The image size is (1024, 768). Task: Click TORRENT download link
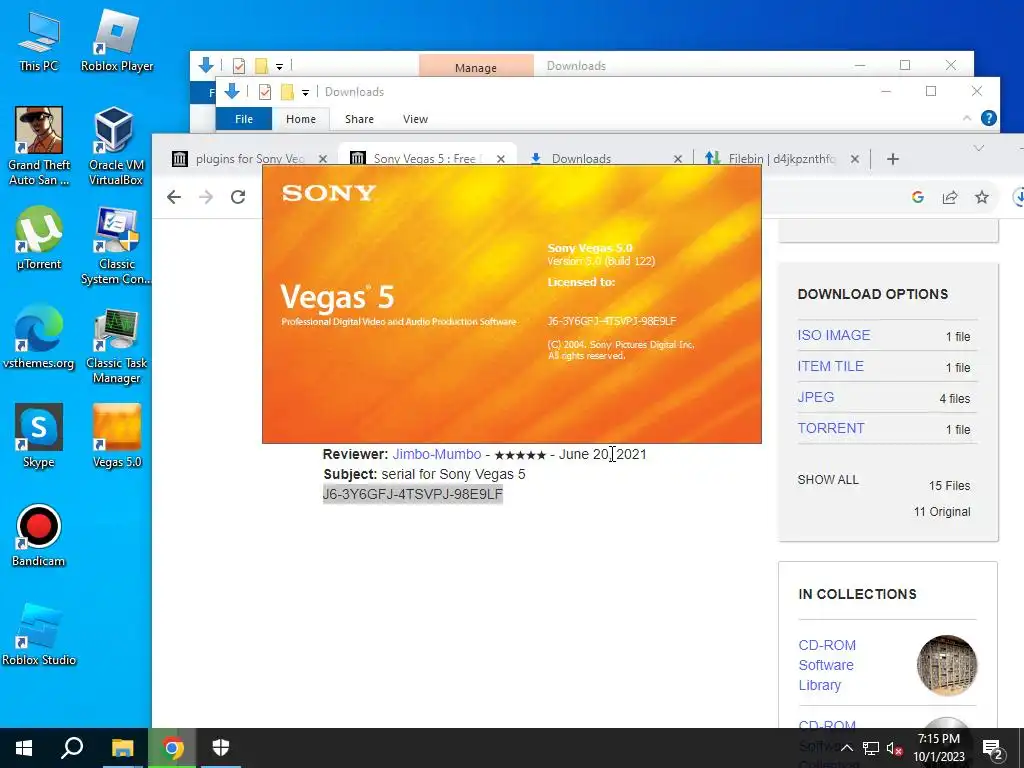click(x=831, y=428)
